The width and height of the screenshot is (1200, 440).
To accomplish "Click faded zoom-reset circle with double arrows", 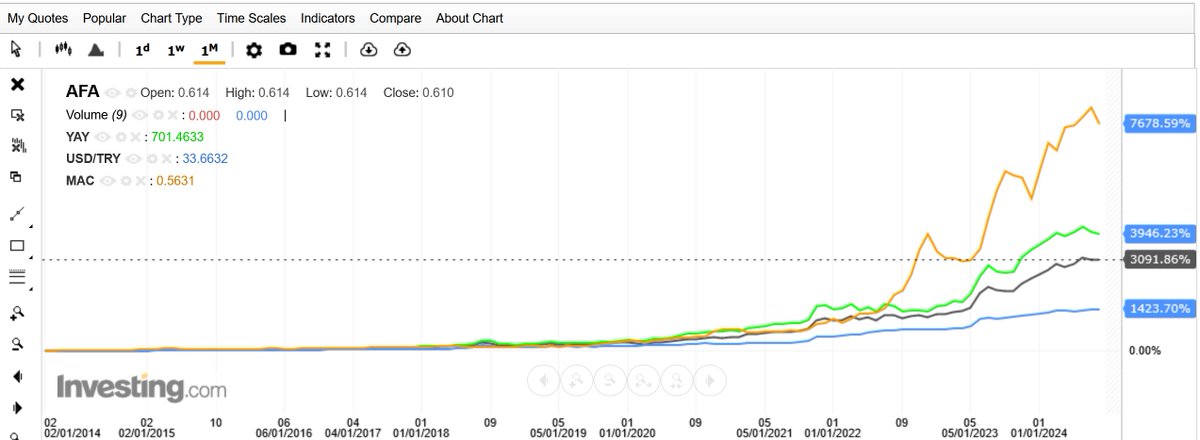I will coord(644,380).
